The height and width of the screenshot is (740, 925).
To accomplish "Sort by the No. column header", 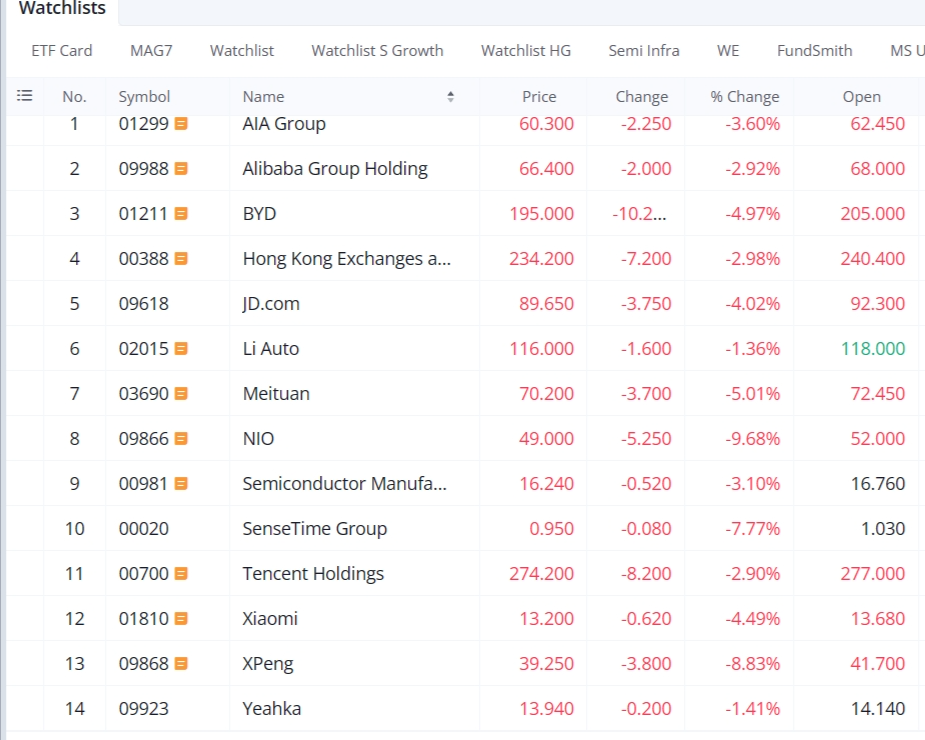I will 74,97.
